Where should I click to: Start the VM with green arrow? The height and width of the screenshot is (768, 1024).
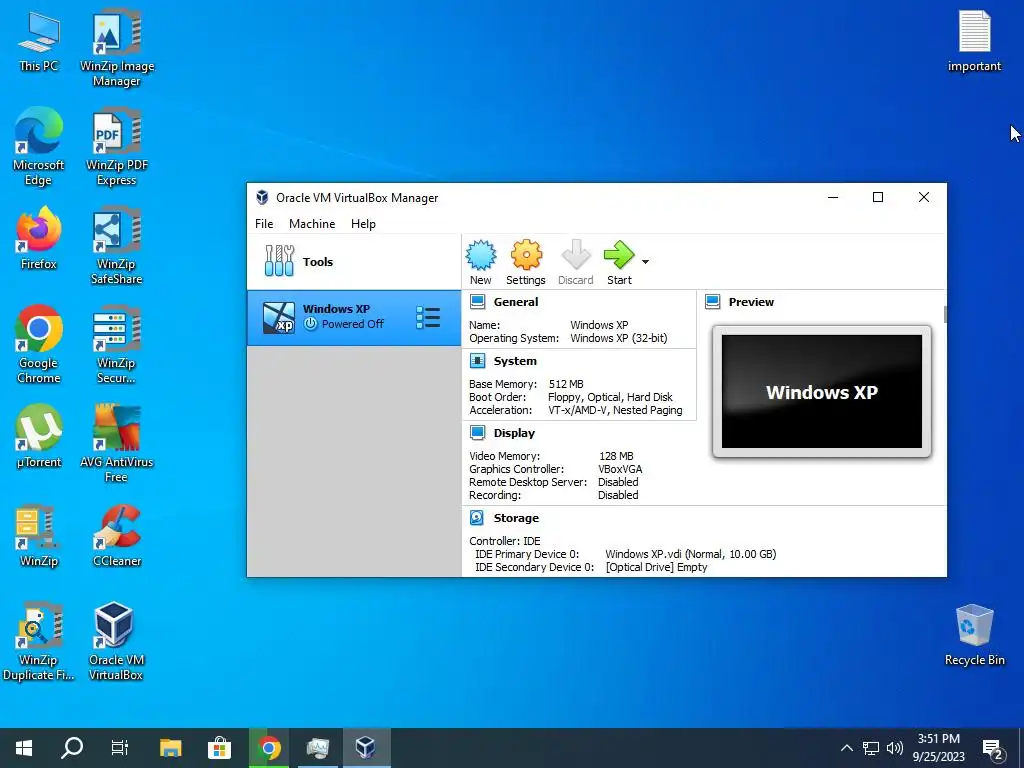coord(619,262)
